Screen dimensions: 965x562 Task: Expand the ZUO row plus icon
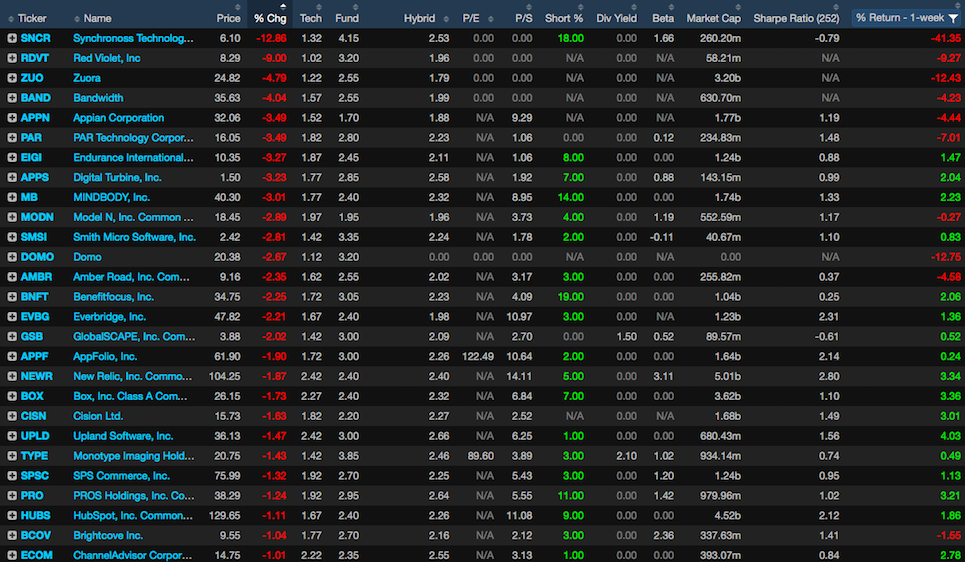[x=12, y=78]
